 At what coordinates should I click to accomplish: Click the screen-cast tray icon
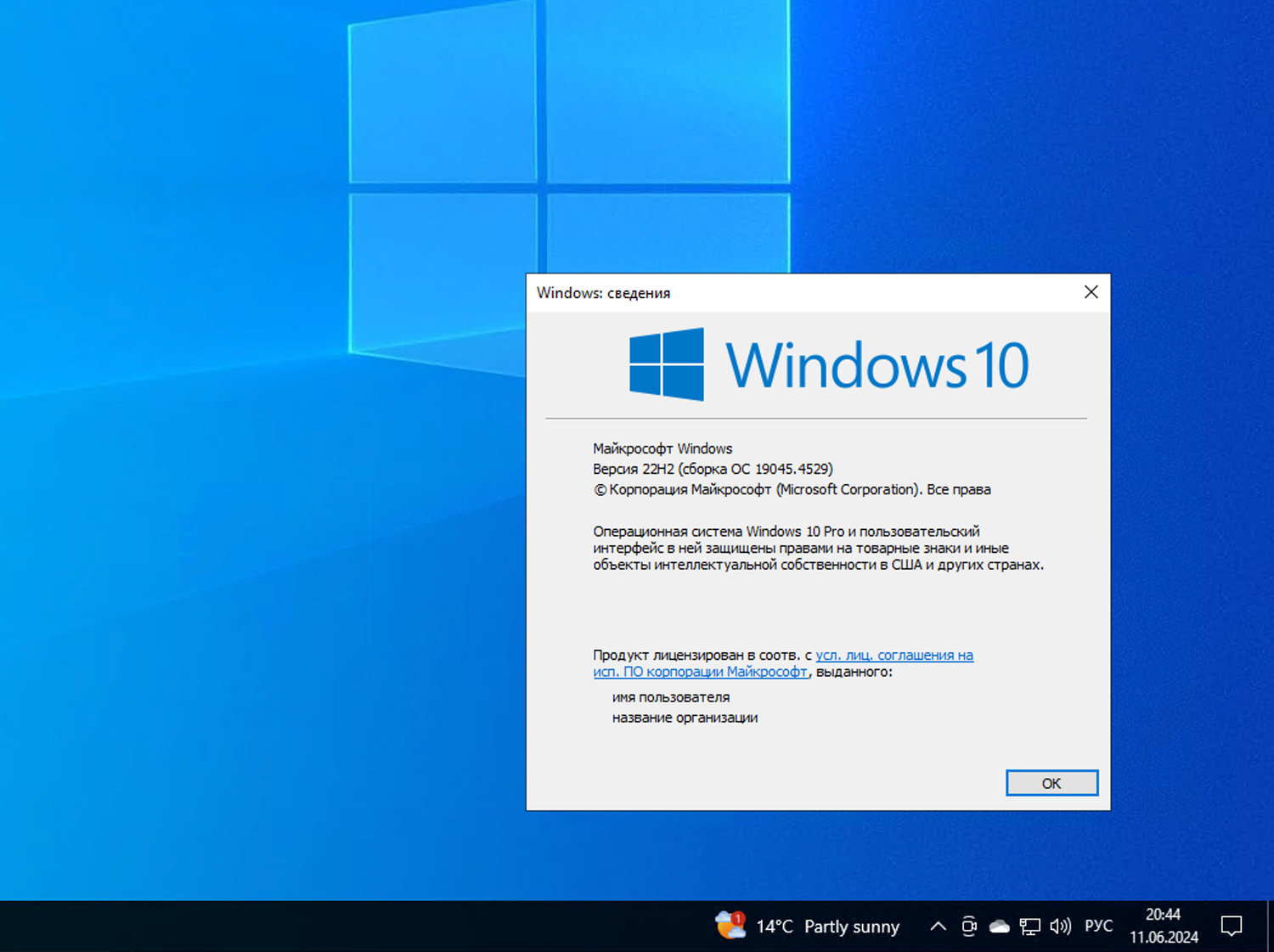[969, 926]
